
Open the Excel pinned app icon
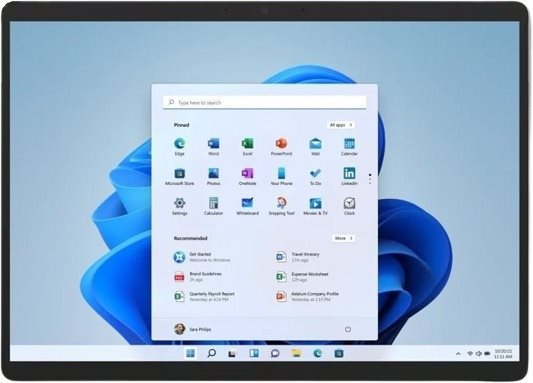point(247,146)
